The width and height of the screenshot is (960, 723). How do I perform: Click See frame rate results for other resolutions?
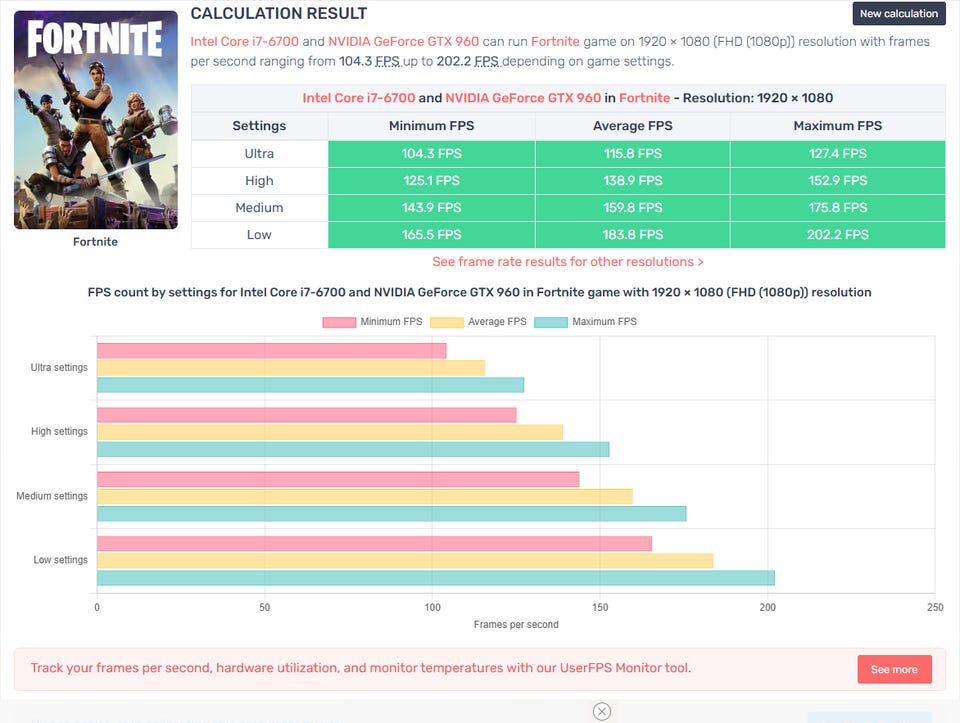pos(568,262)
